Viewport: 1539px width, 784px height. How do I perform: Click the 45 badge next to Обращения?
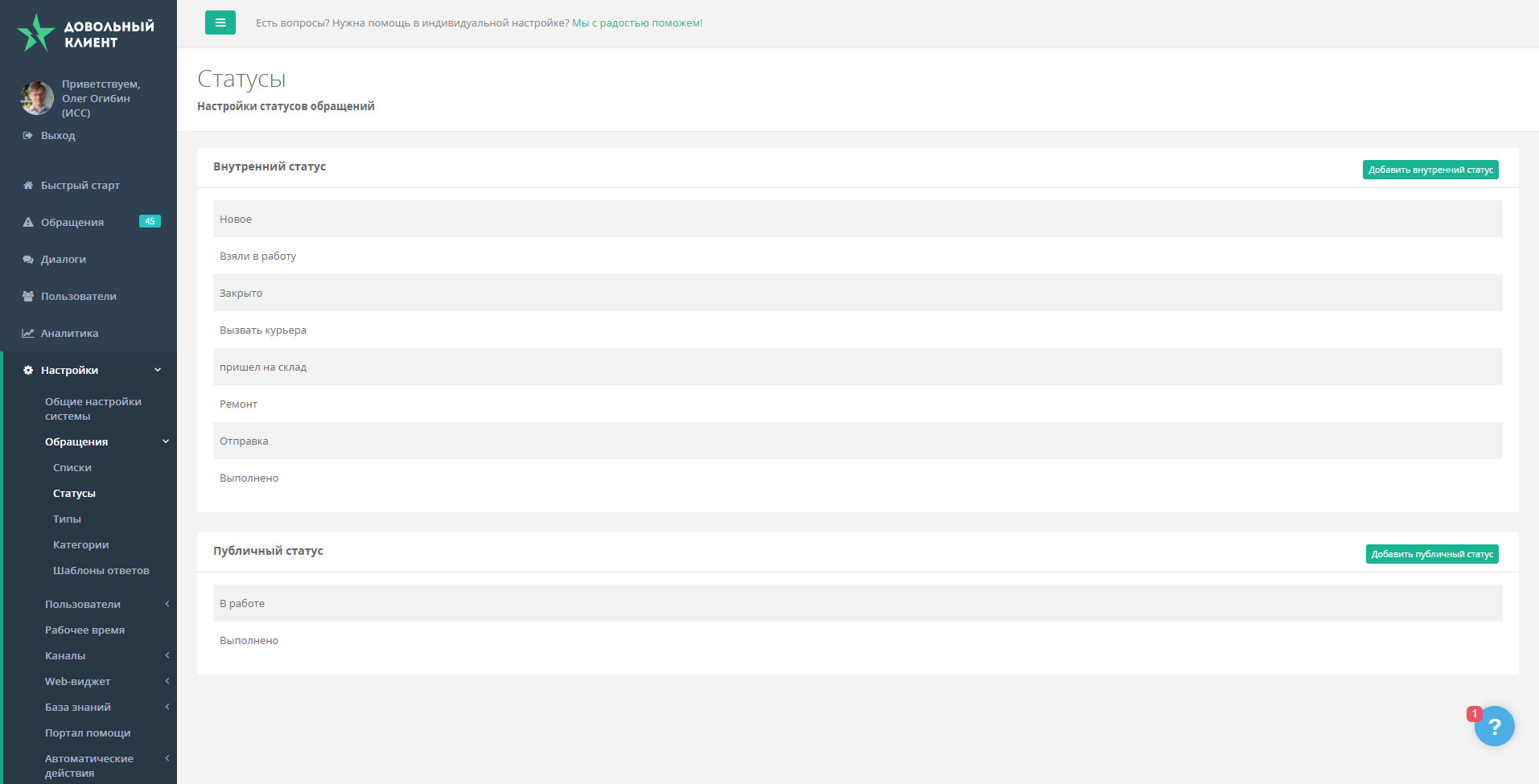150,221
